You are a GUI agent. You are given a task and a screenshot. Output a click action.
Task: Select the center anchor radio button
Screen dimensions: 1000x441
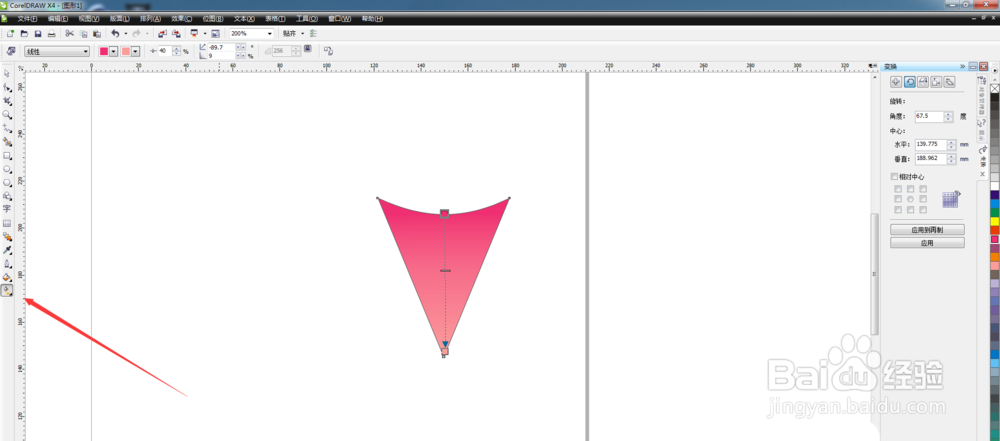point(911,199)
